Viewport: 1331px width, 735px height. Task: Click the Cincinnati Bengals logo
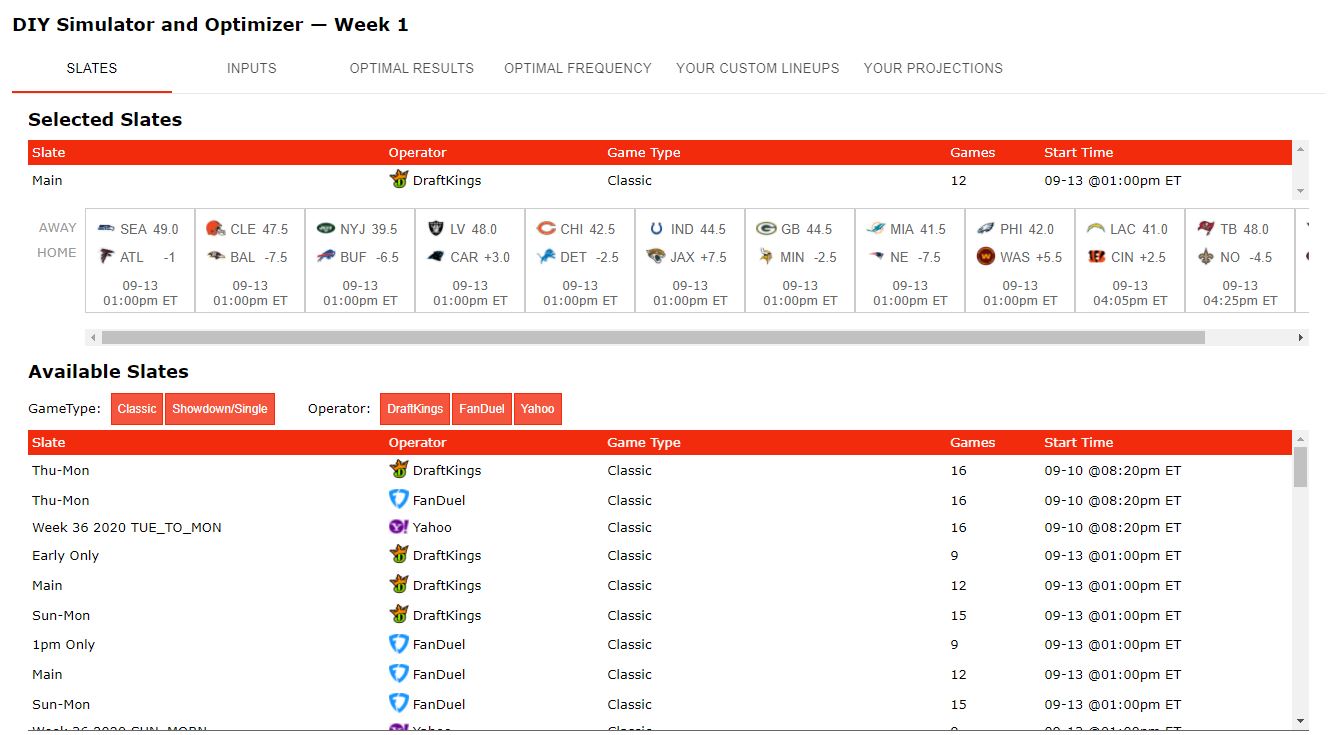[x=1096, y=257]
